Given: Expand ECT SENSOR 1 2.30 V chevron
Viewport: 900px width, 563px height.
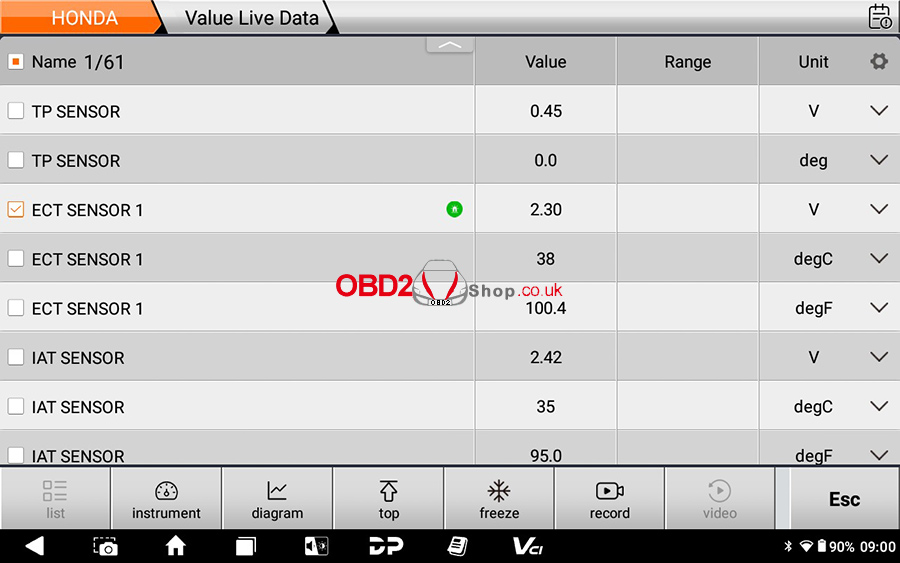Looking at the screenshot, I should pos(879,209).
